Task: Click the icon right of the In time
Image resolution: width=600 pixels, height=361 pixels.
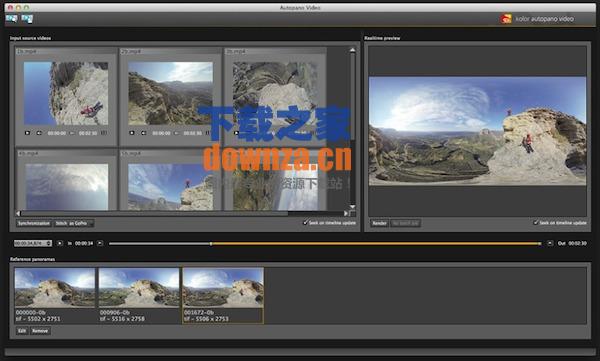Action: point(100,243)
